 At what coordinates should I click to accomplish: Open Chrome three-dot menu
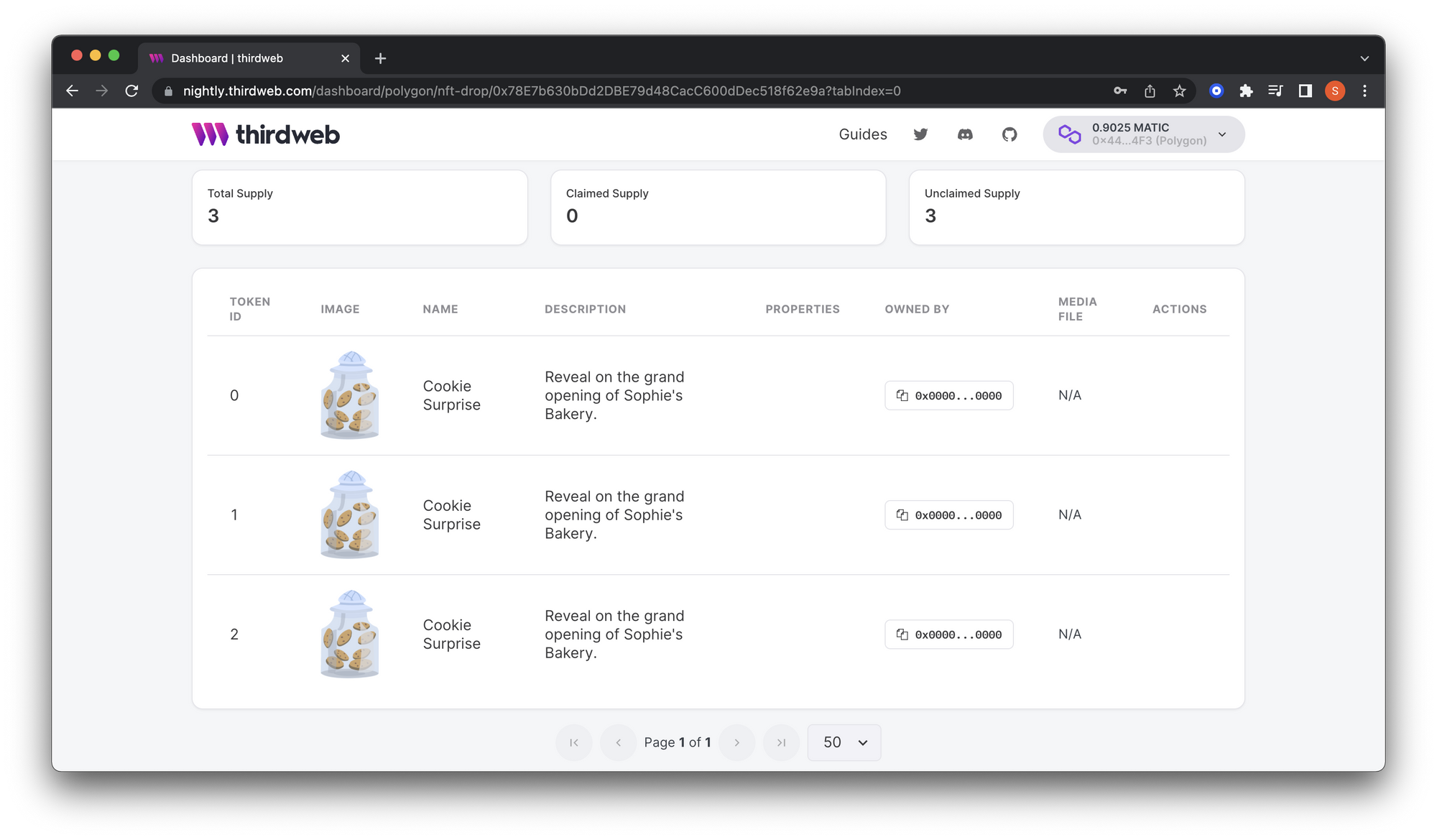point(1364,91)
